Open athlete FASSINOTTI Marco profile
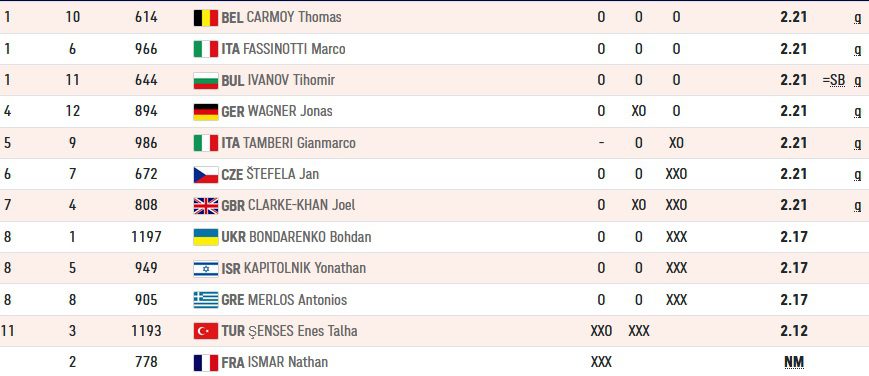This screenshot has height=376, width=869. pyautogui.click(x=294, y=49)
